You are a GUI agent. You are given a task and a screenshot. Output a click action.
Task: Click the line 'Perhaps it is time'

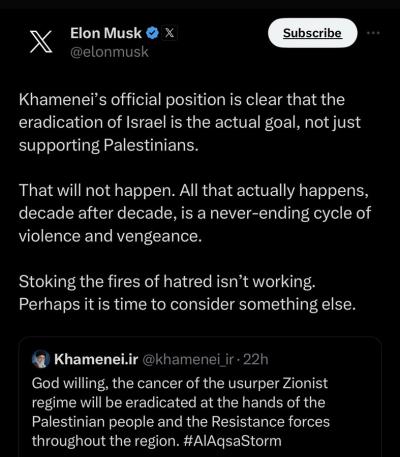coord(187,304)
